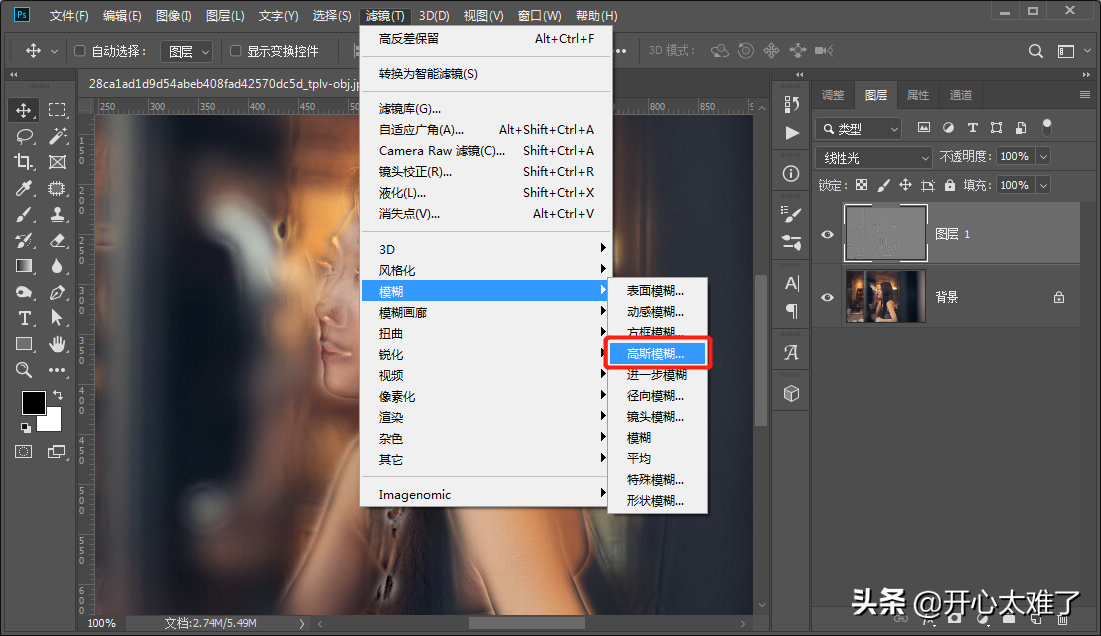This screenshot has width=1101, height=636.
Task: Select the Lasso tool
Action: click(x=24, y=136)
